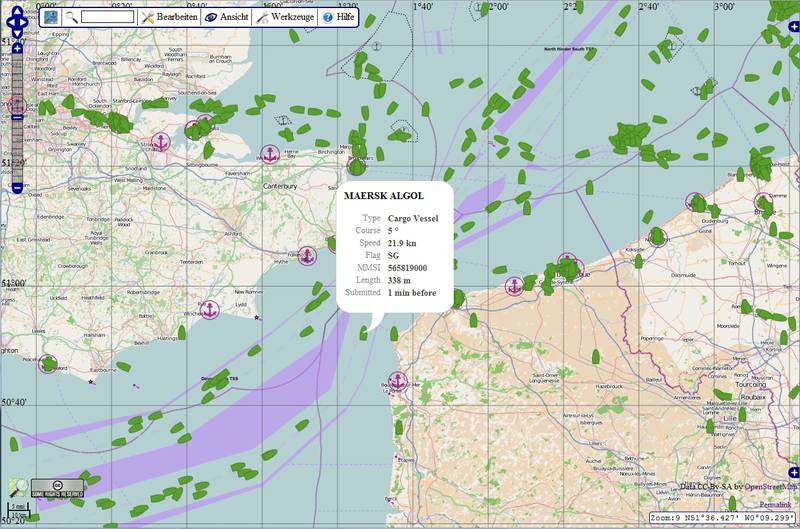Image resolution: width=800 pixels, height=529 pixels.
Task: Pan the map east with the right arrow
Action: pyautogui.click(x=24, y=22)
